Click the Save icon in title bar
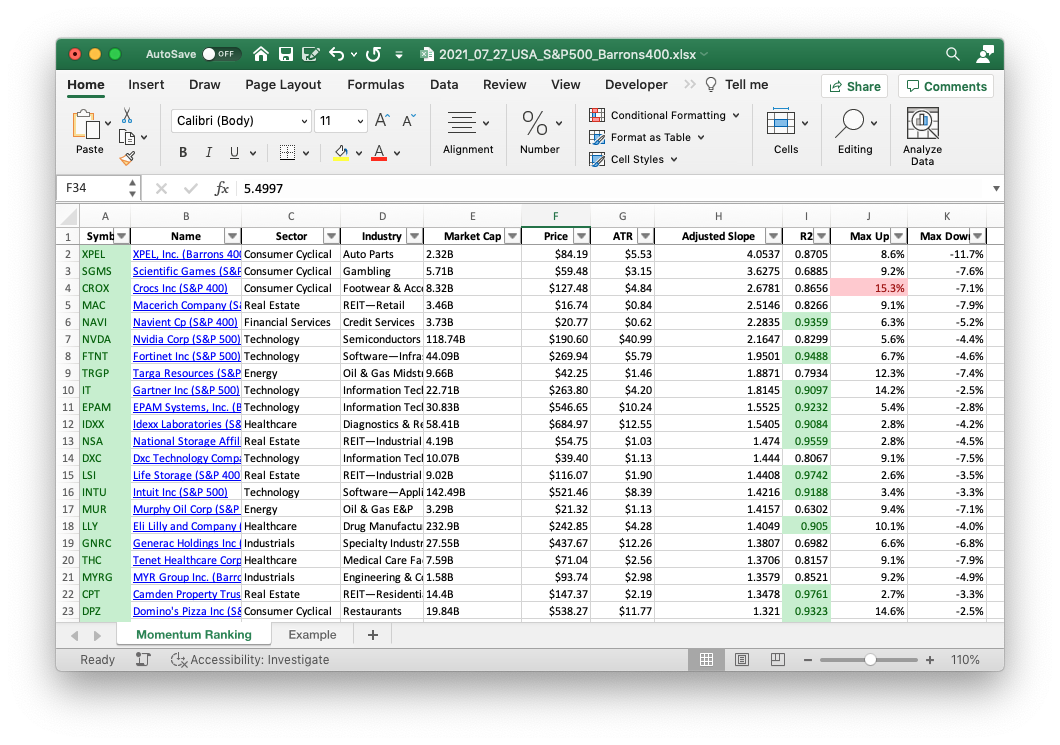The width and height of the screenshot is (1060, 745). point(285,54)
